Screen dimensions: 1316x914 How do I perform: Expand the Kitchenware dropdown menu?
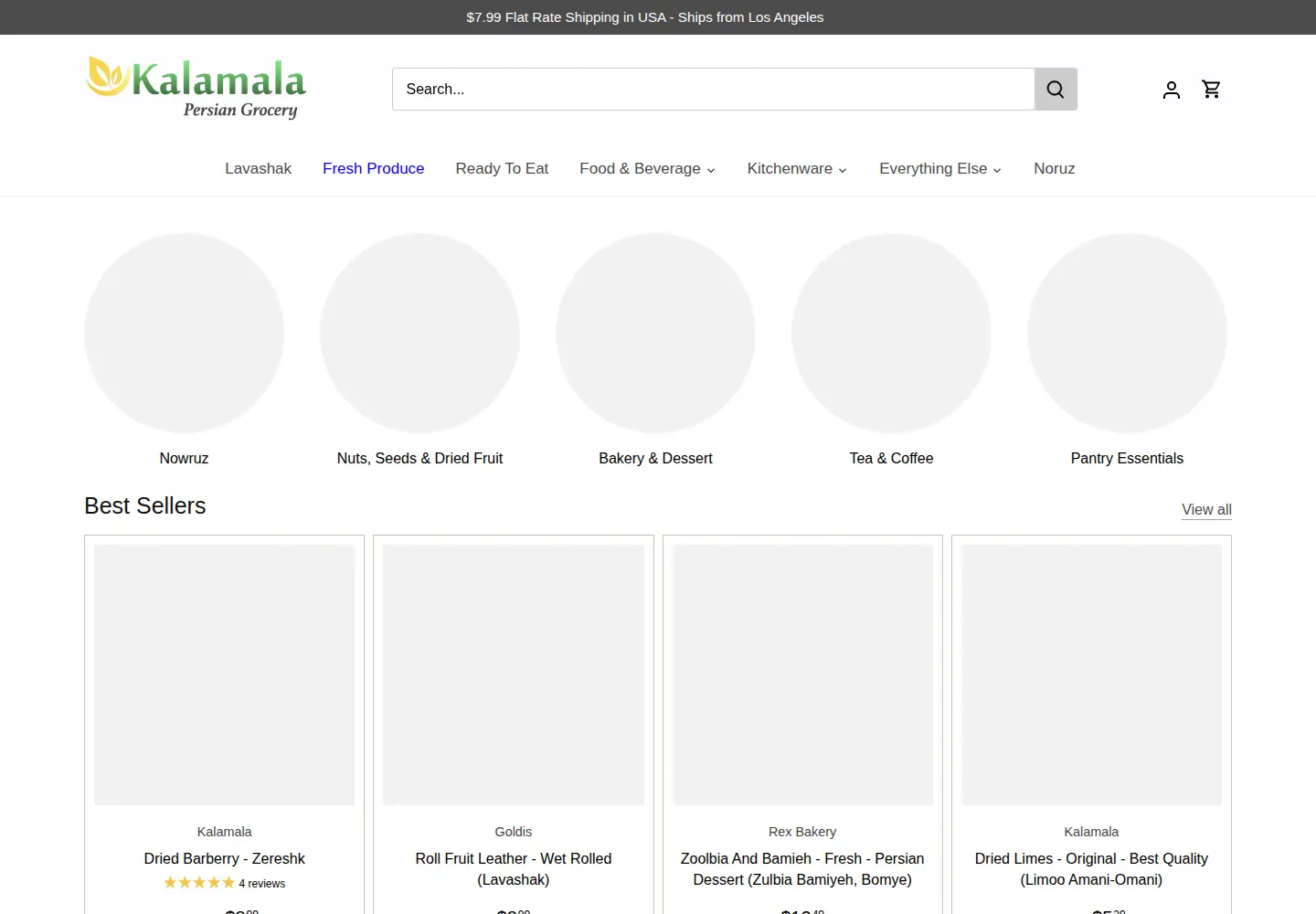click(797, 168)
